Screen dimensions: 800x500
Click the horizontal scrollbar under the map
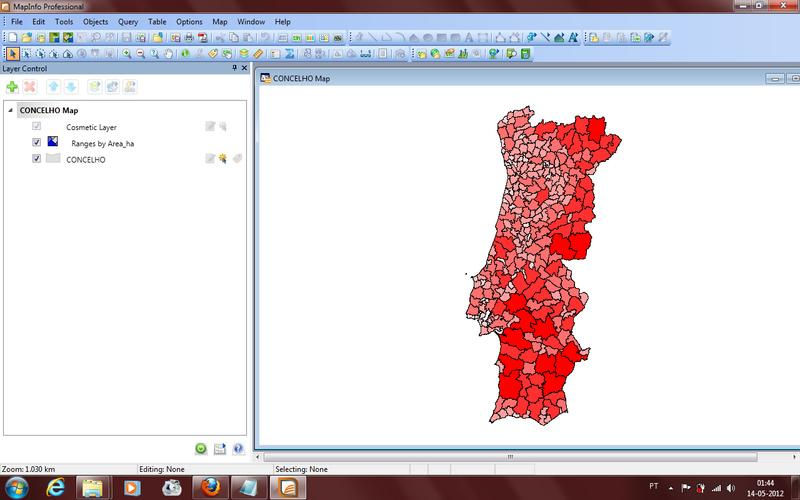coord(510,457)
